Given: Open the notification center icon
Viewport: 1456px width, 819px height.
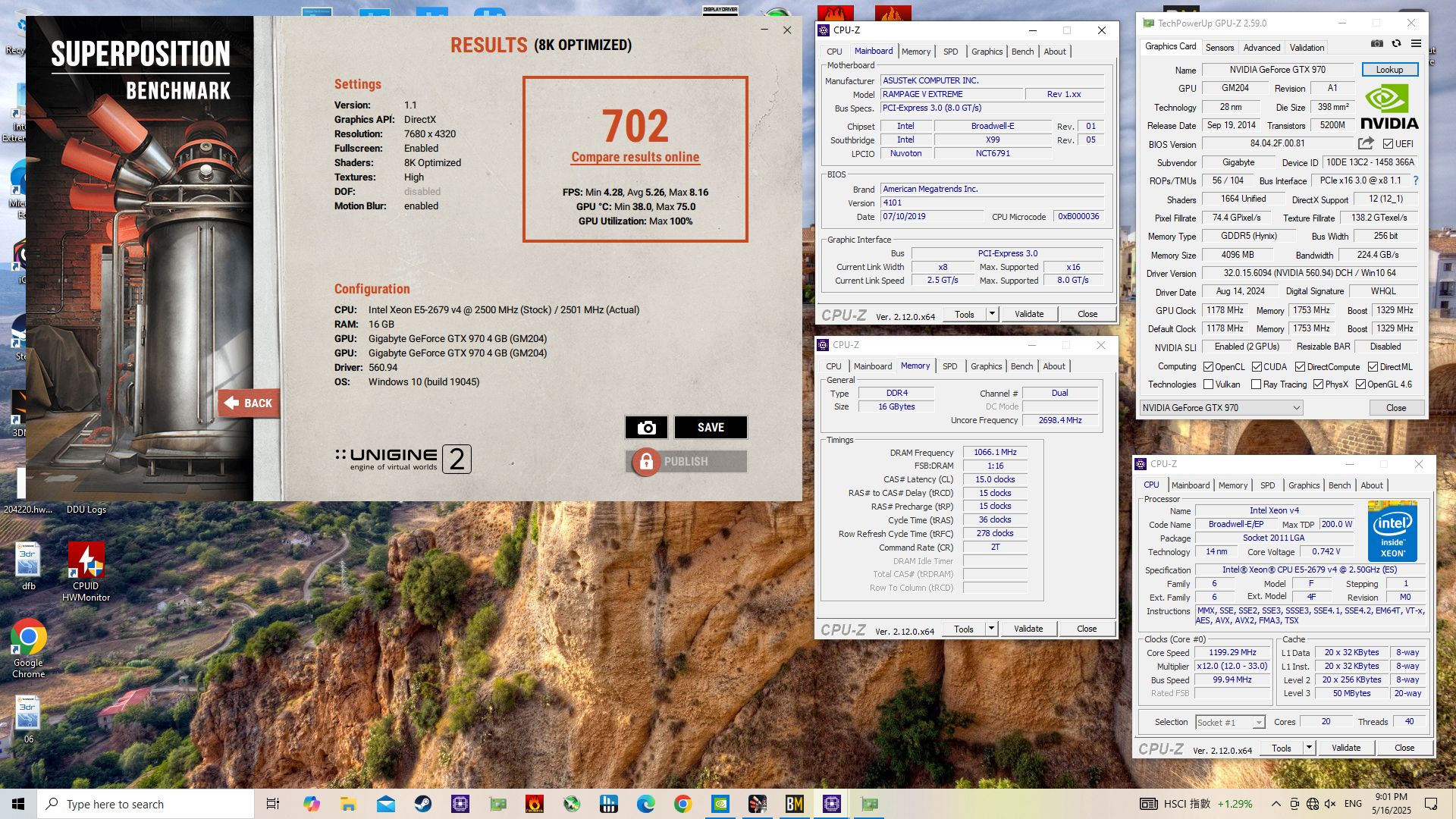Looking at the screenshot, I should [x=1431, y=804].
